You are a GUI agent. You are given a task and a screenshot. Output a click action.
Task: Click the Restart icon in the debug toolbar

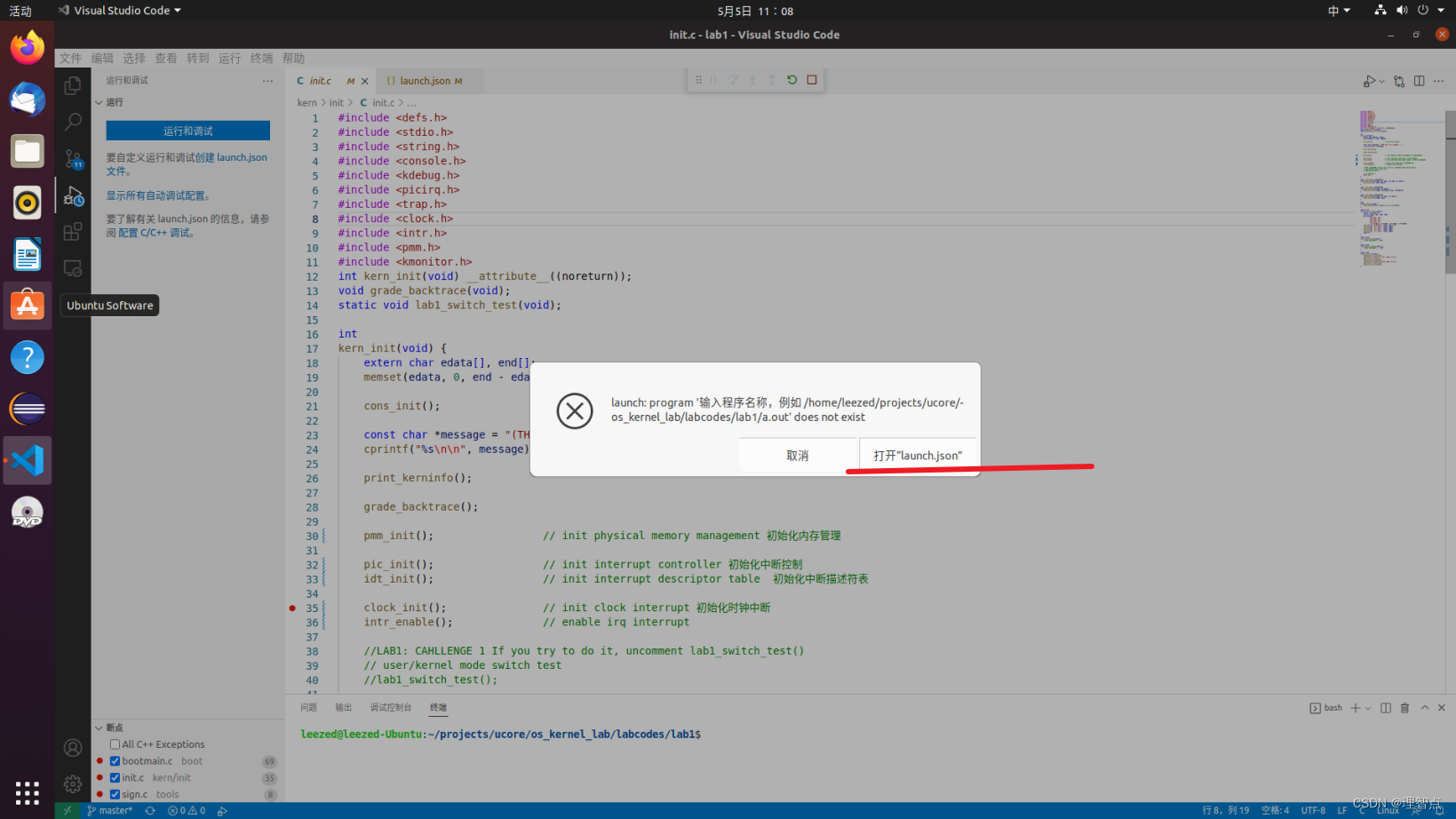(791, 79)
